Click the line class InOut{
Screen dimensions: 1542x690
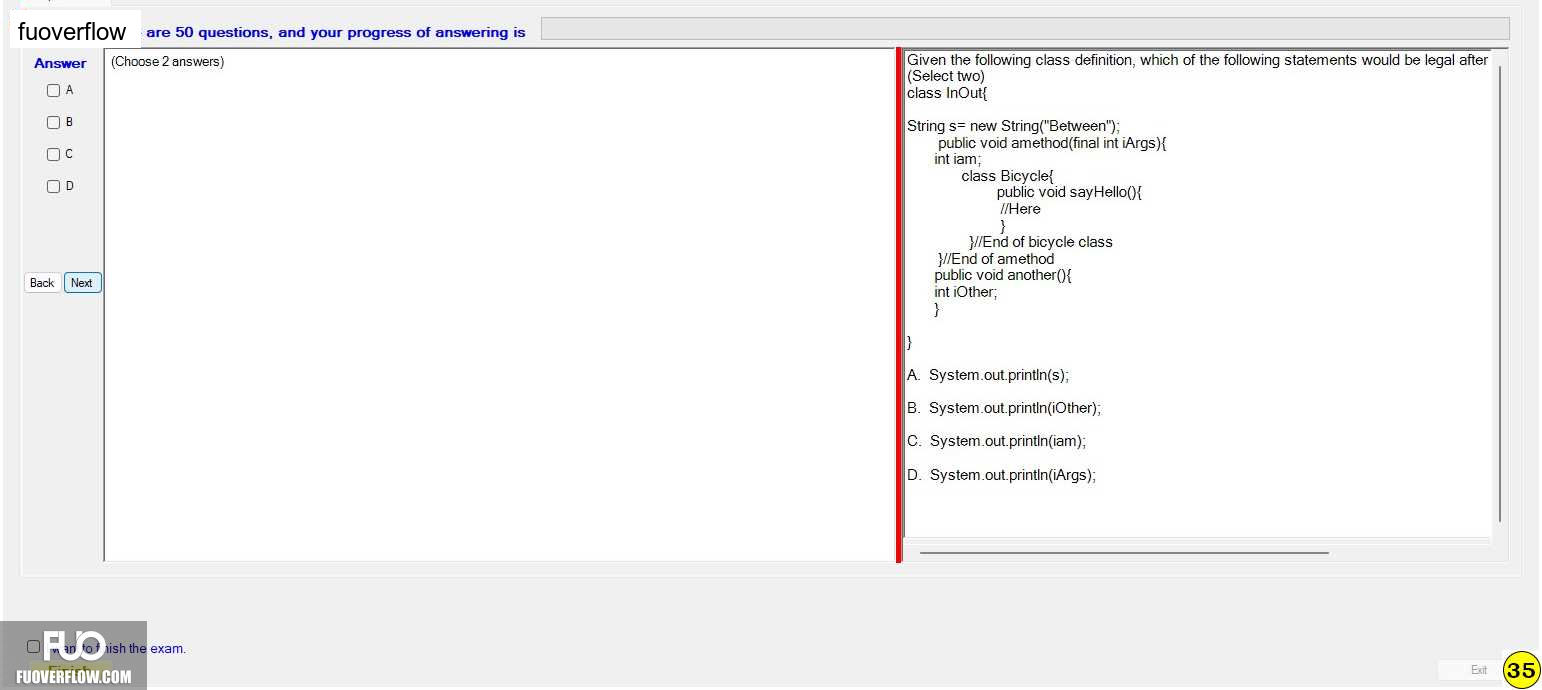coord(947,93)
